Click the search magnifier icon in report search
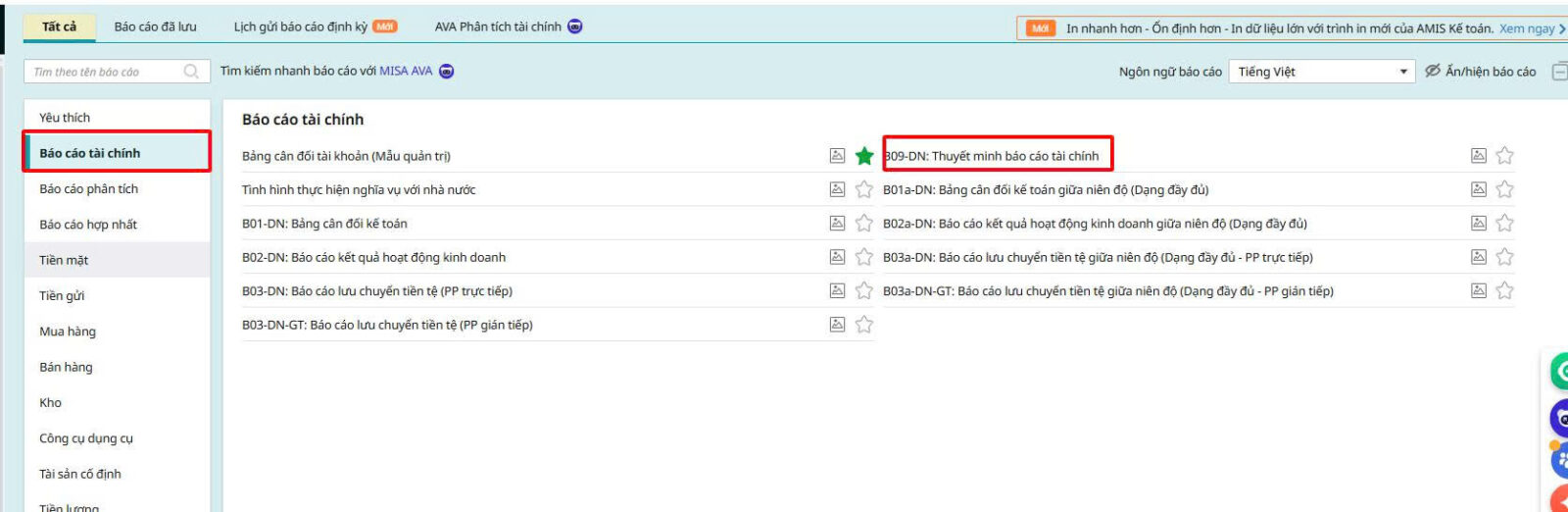 (191, 72)
